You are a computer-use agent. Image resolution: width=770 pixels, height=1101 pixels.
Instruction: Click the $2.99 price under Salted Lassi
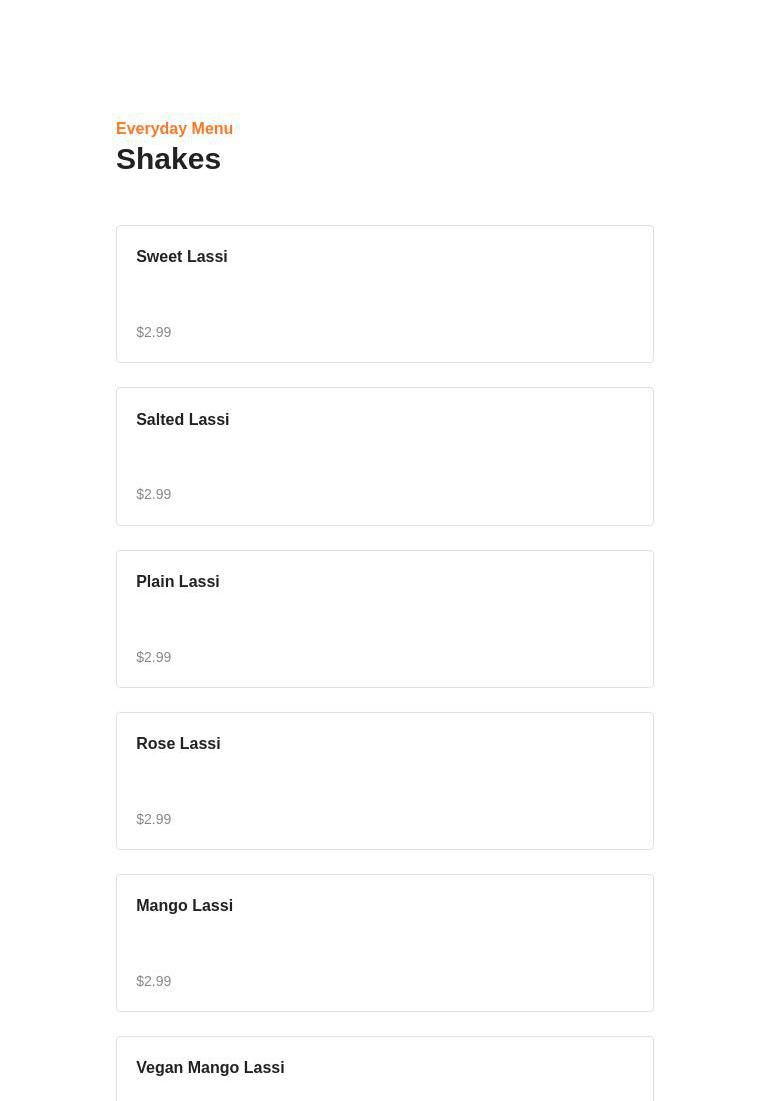pyautogui.click(x=154, y=494)
